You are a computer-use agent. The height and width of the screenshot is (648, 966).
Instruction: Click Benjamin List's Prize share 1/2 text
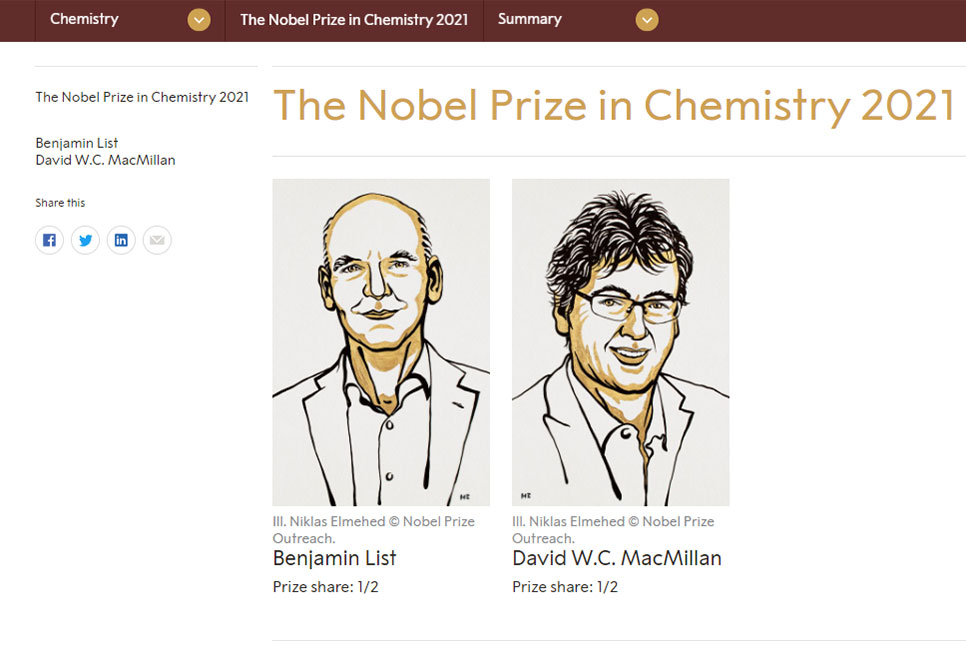point(325,586)
